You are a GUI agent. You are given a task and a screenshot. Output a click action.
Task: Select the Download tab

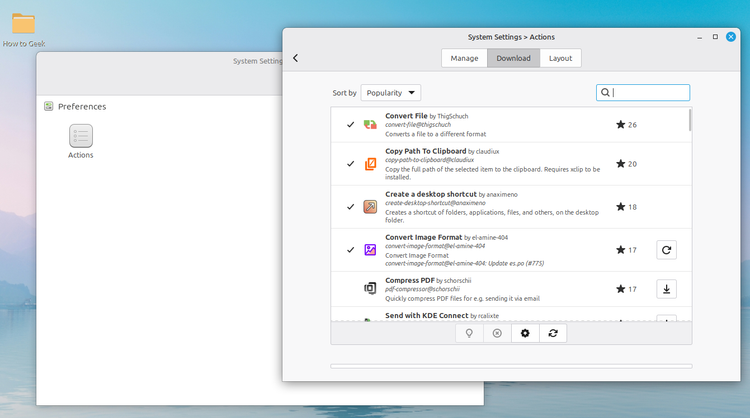(x=514, y=58)
